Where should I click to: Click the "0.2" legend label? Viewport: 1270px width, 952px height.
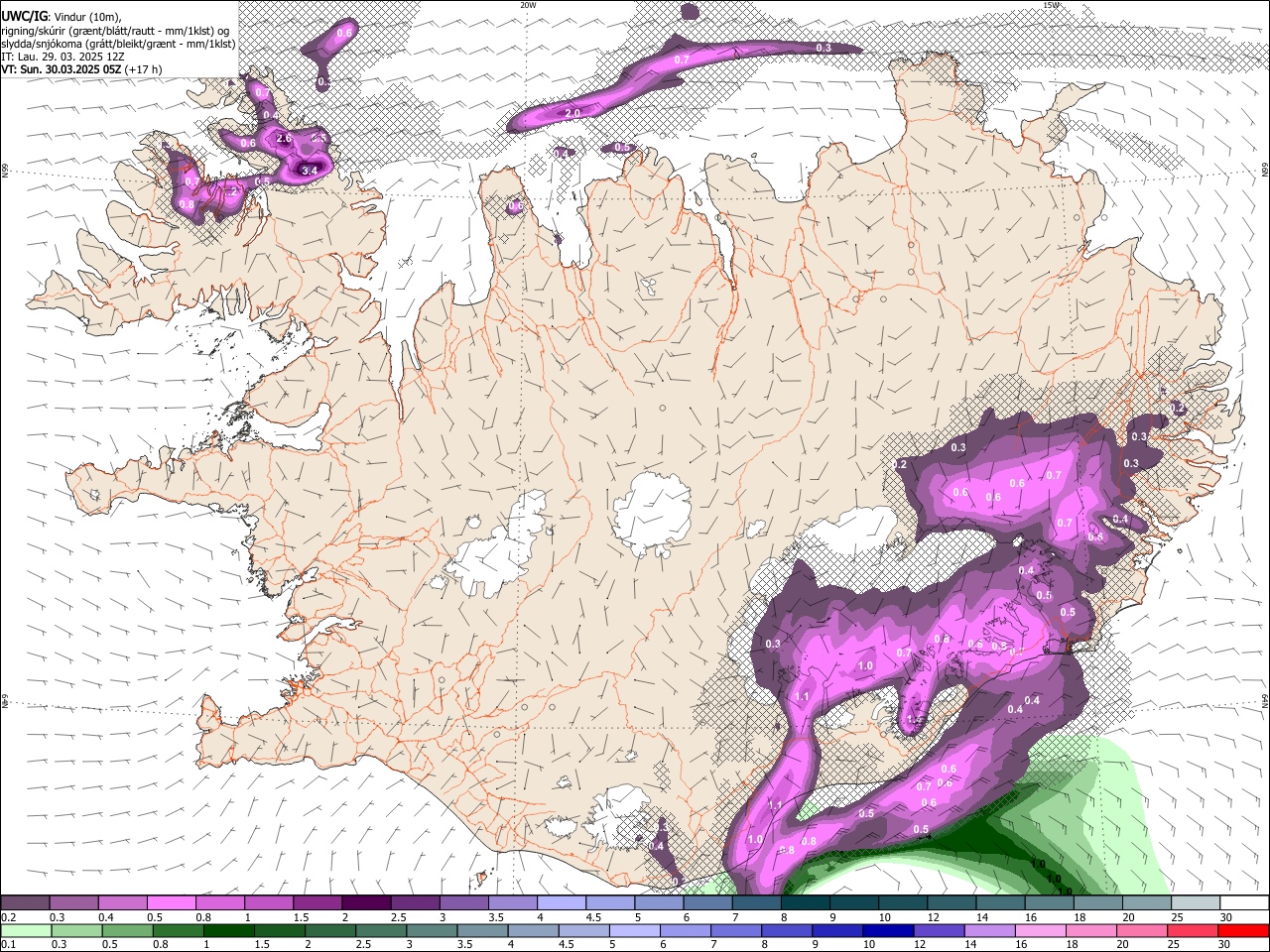tap(8, 917)
